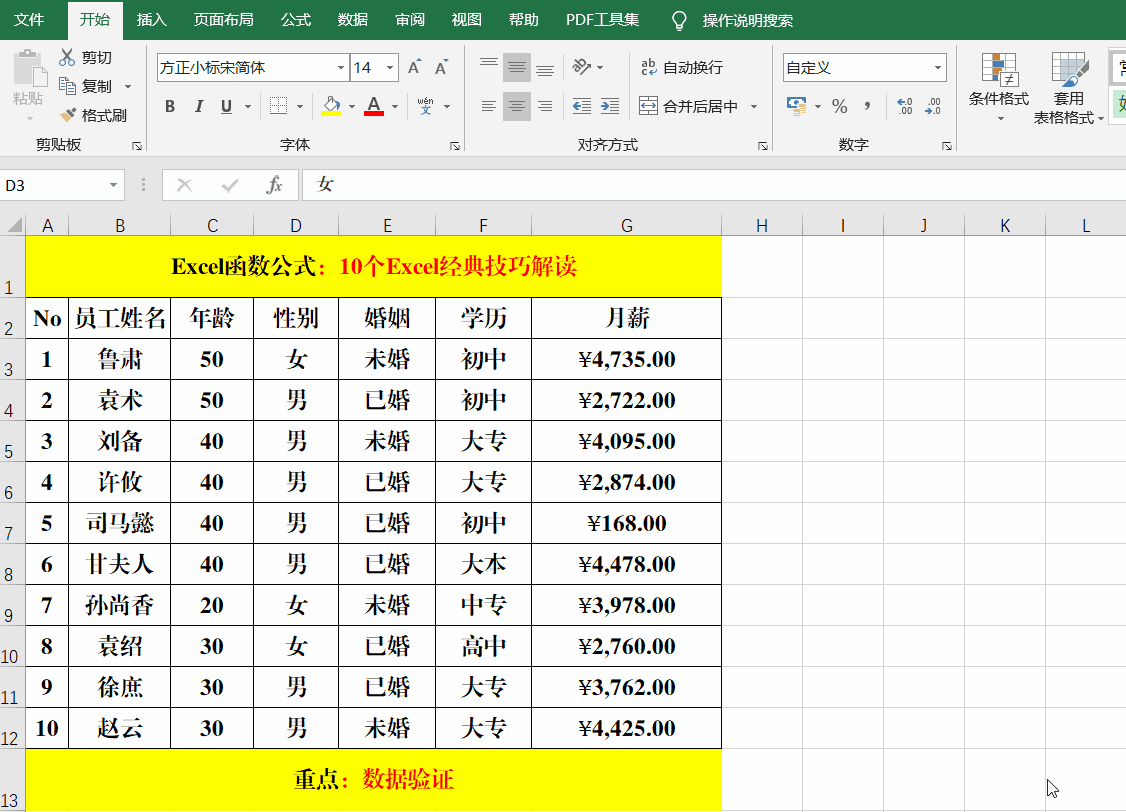Click the insert function fx icon
This screenshot has width=1126, height=812.
(x=274, y=185)
